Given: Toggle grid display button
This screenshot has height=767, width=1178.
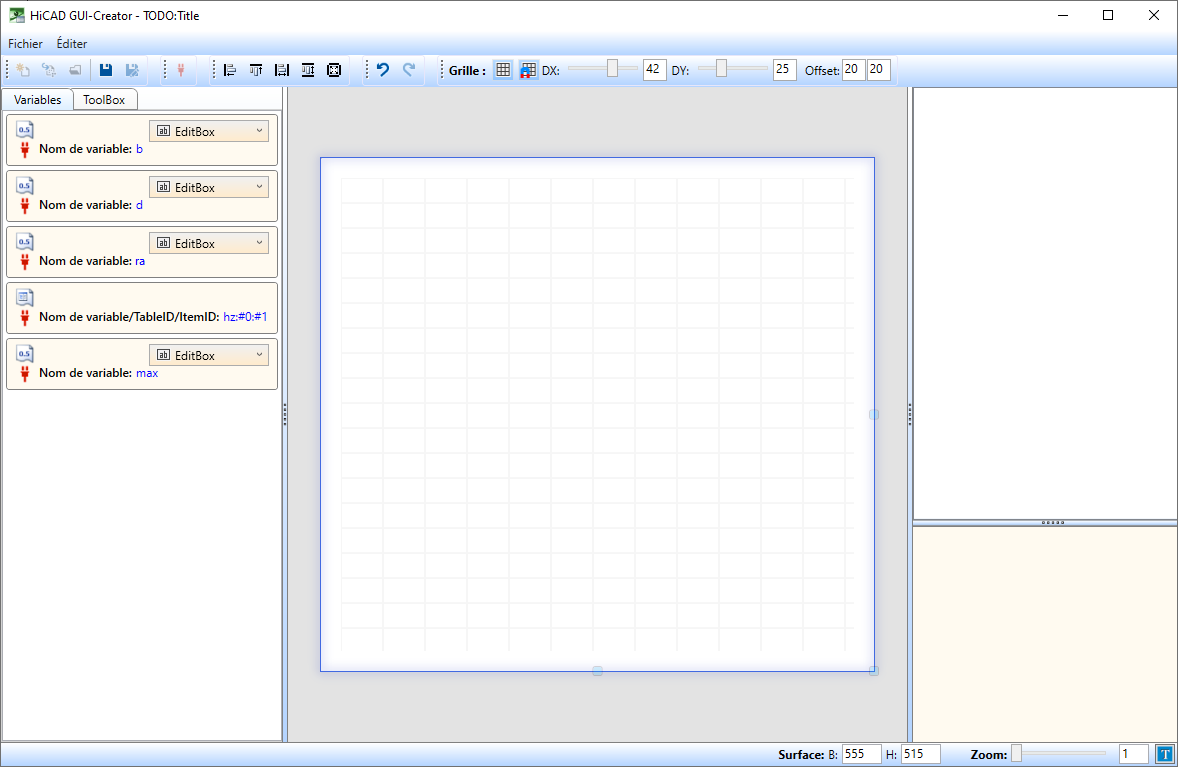Looking at the screenshot, I should click(503, 70).
